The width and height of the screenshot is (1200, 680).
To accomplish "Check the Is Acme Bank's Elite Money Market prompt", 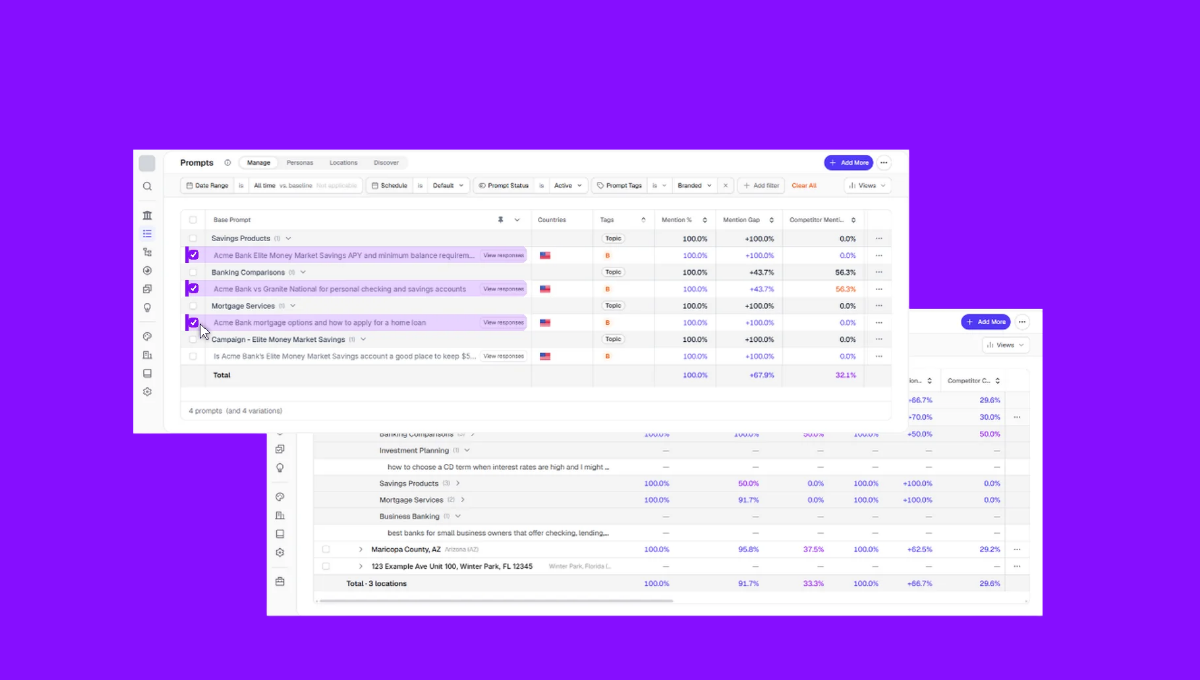I will pyautogui.click(x=193, y=356).
